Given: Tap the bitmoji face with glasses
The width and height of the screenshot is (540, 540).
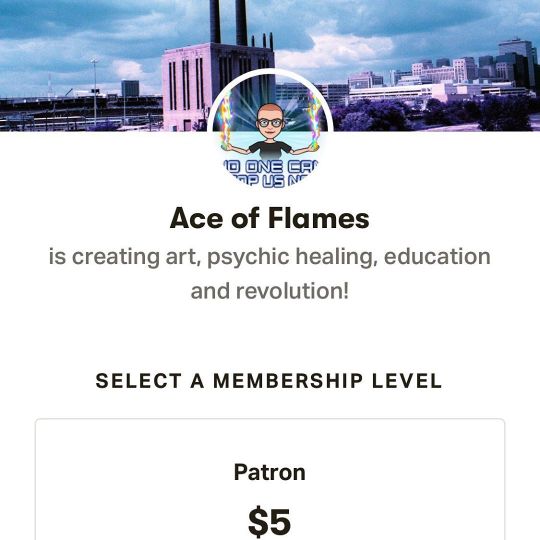Looking at the screenshot, I should pos(270,121).
